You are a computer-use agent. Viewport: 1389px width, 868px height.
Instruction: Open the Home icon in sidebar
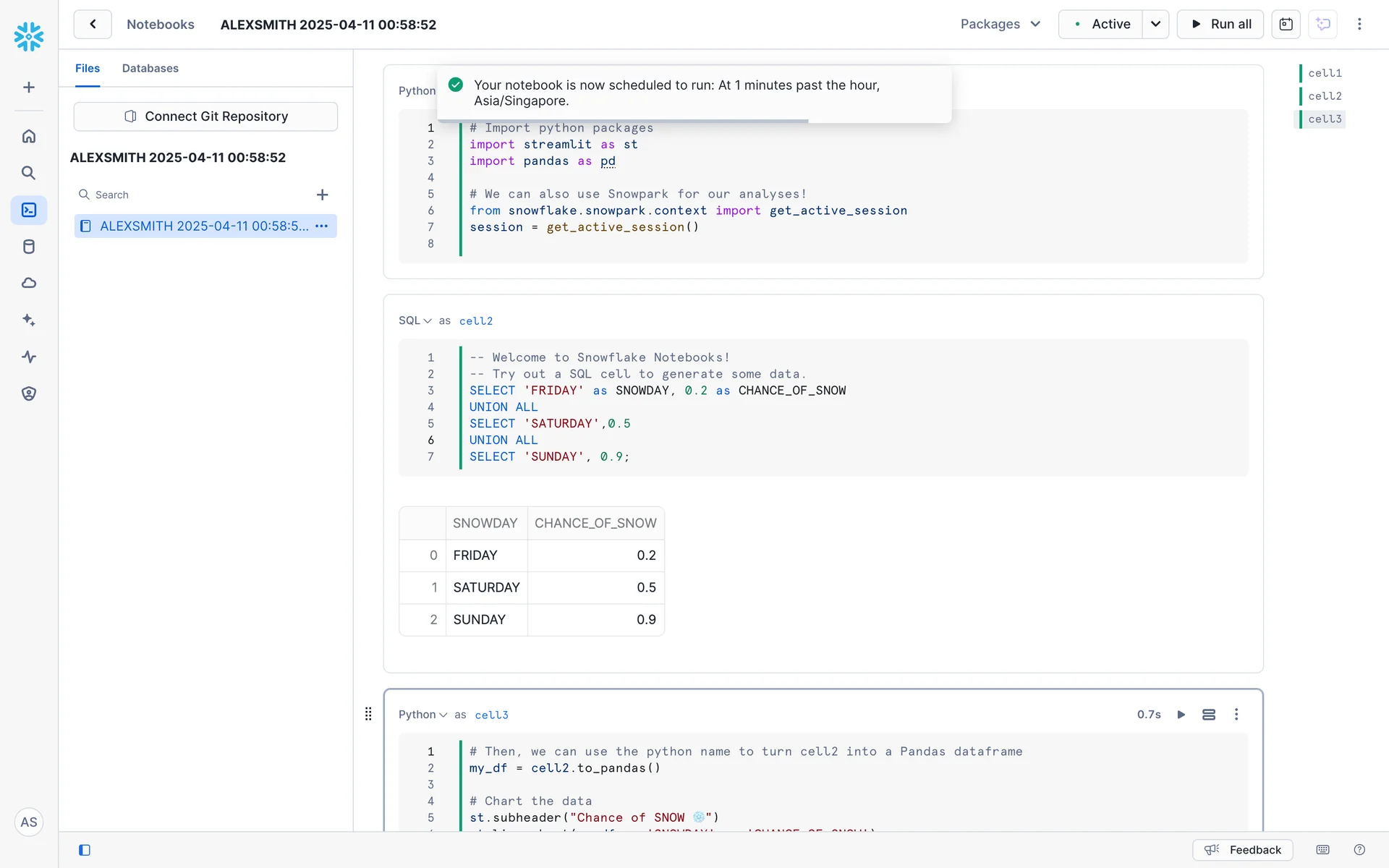click(29, 136)
